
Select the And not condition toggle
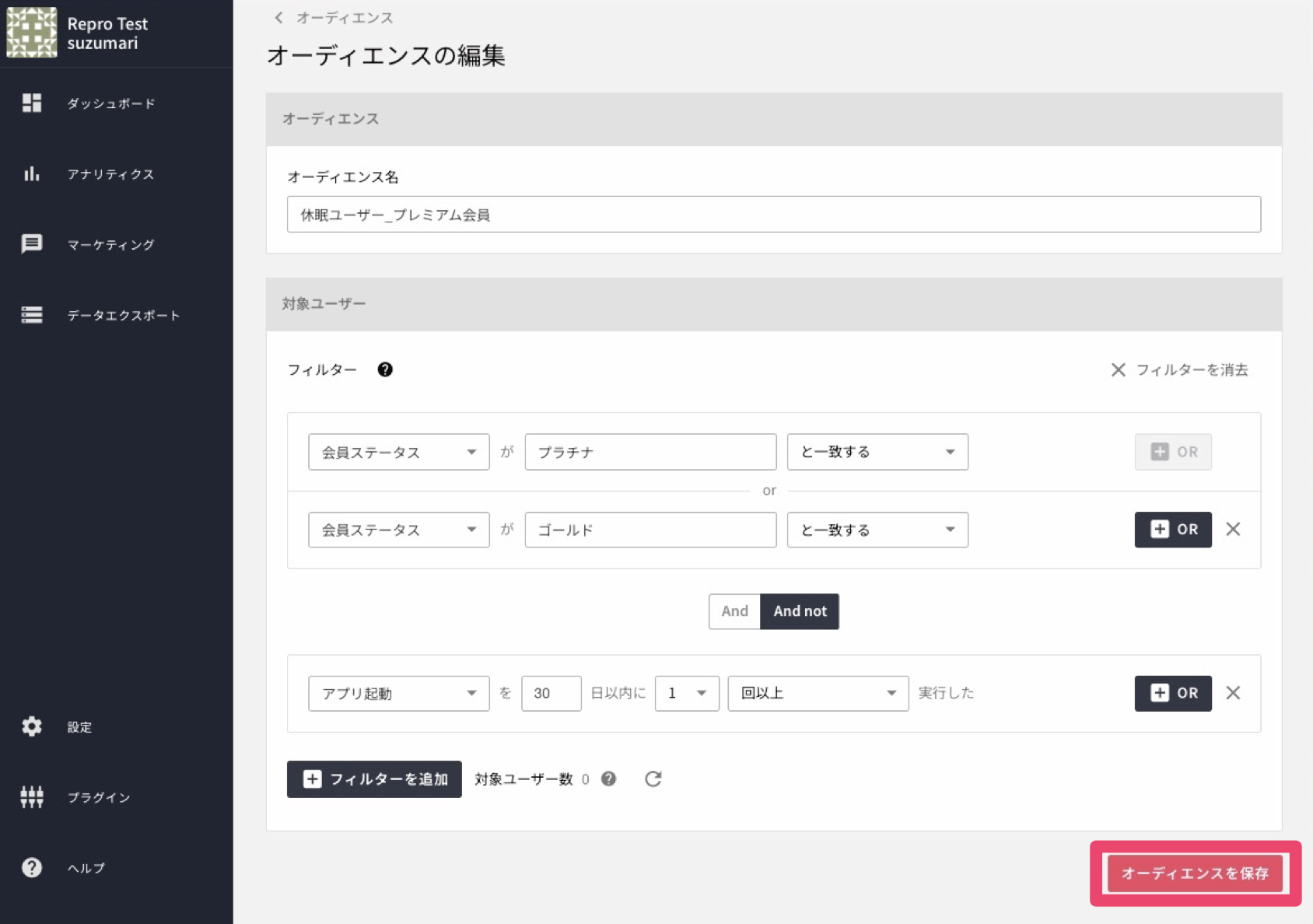point(800,611)
